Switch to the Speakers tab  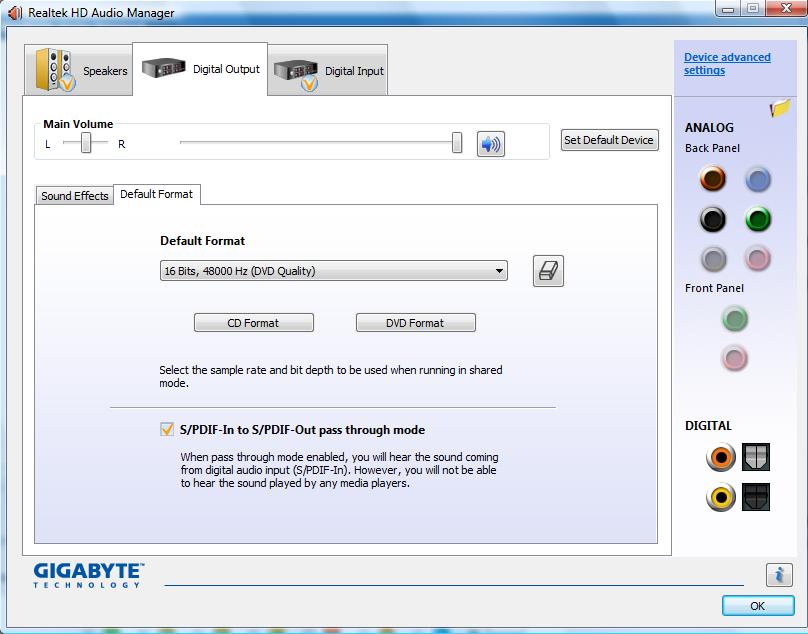[78, 70]
